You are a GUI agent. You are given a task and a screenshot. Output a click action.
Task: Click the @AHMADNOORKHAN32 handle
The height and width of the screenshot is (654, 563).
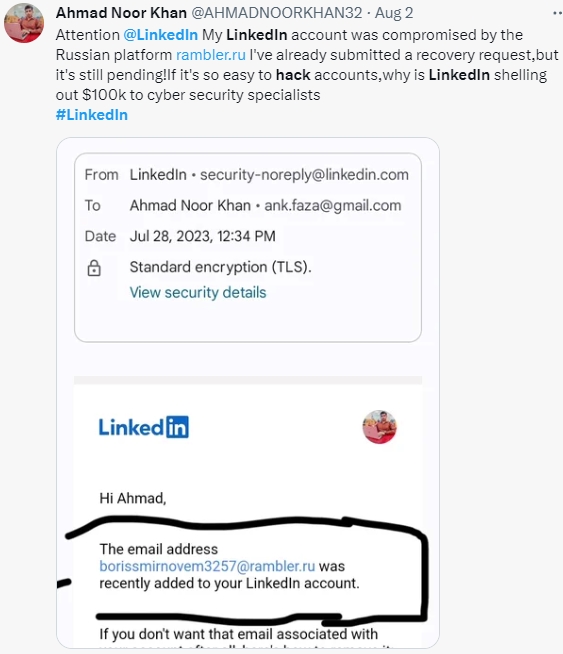pyautogui.click(x=276, y=13)
